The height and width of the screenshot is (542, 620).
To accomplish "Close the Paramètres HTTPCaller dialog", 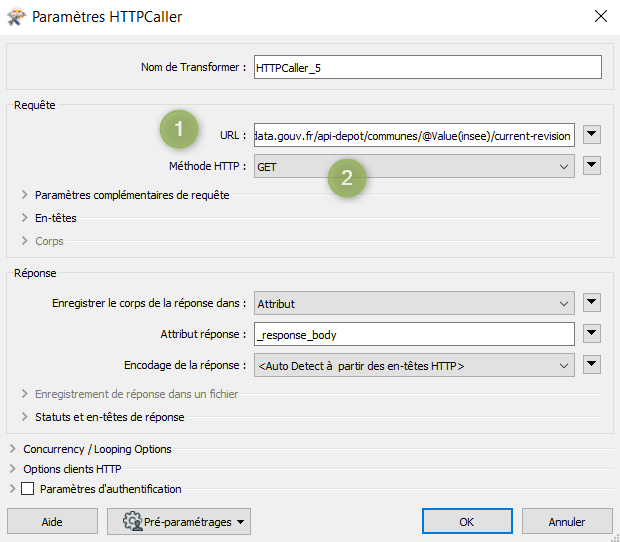I will pyautogui.click(x=601, y=17).
